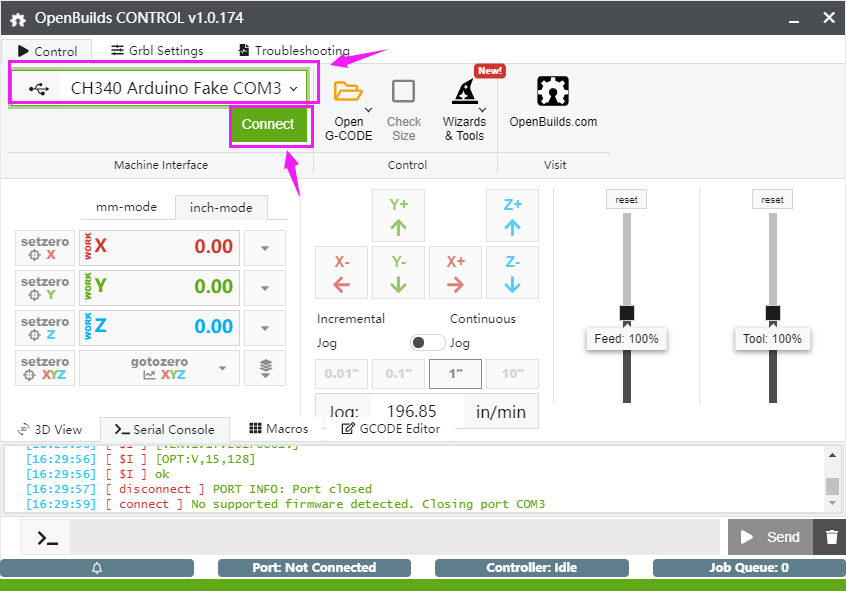Click the Feed 100% slider handle

coord(626,313)
